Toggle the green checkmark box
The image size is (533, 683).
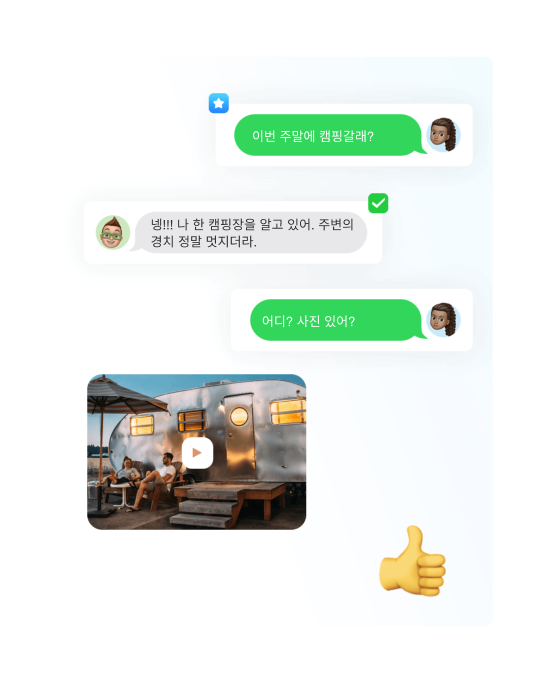coord(378,203)
